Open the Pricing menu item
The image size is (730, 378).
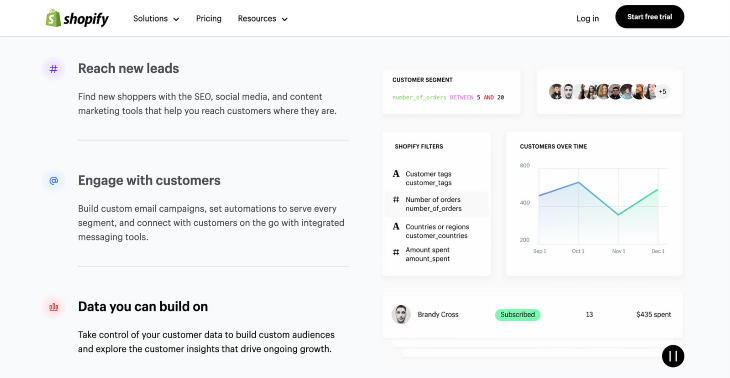209,19
